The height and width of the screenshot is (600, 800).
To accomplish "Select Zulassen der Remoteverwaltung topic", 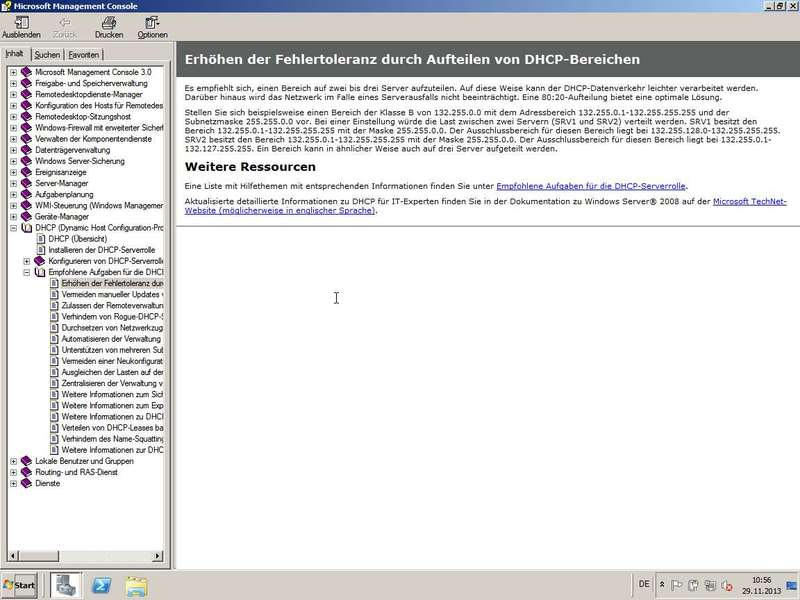I will point(112,306).
